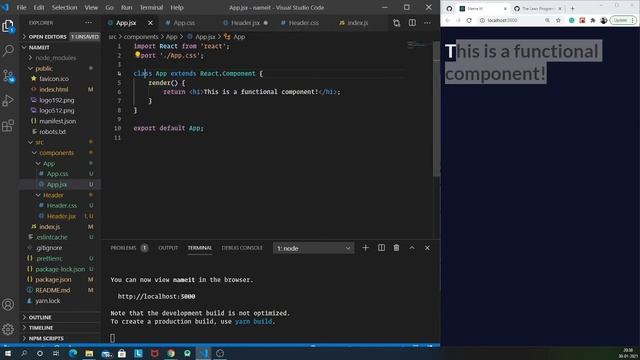Screen dimensions: 640x360
Task: Open the Explorer view in activity bar
Action: [8, 27]
